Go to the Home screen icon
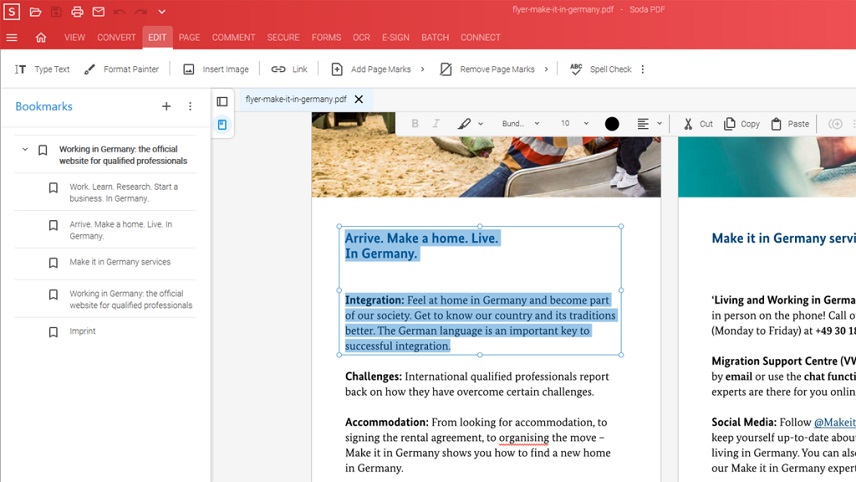856x482 pixels. 41,38
